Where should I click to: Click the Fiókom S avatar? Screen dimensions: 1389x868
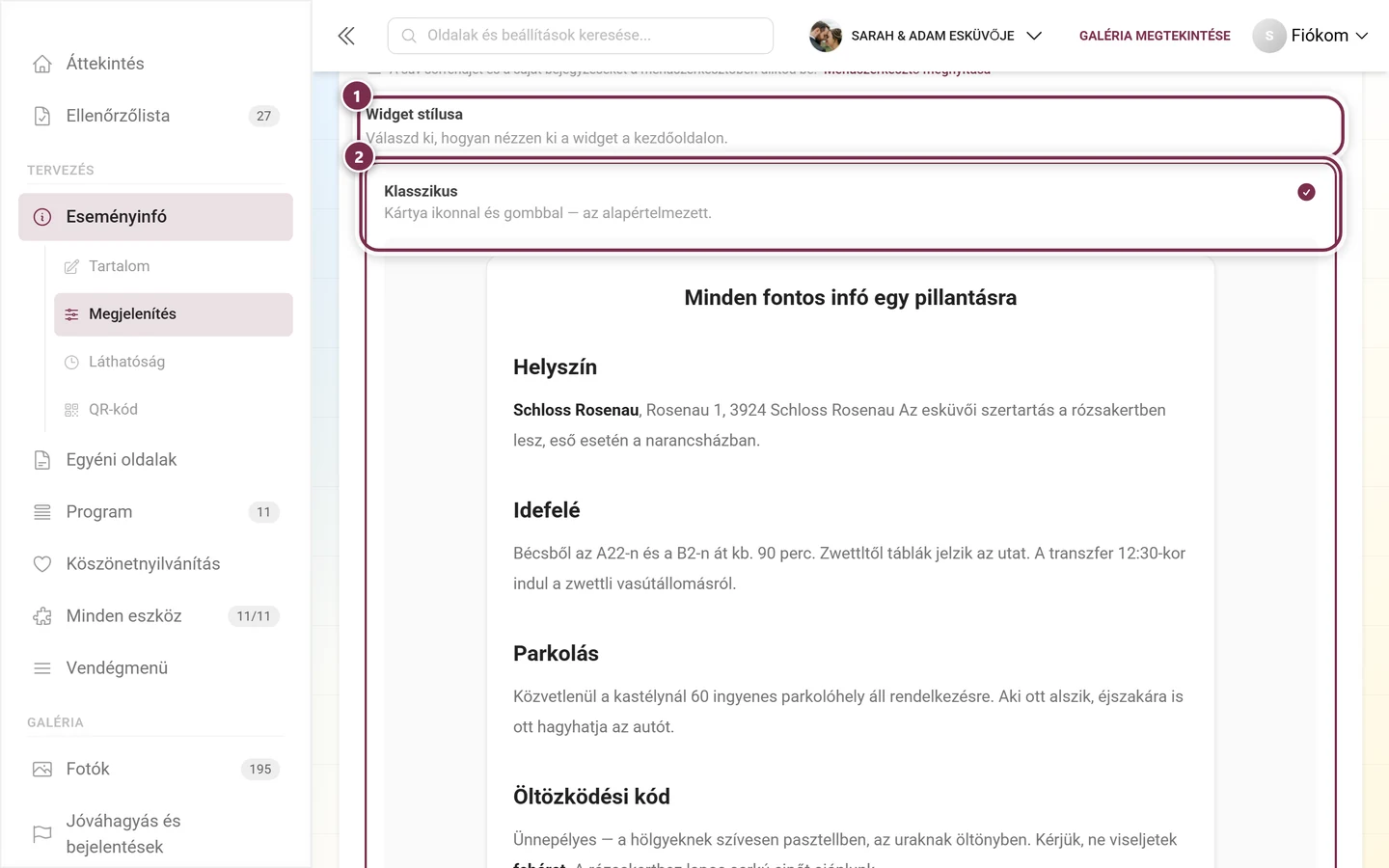click(x=1269, y=36)
